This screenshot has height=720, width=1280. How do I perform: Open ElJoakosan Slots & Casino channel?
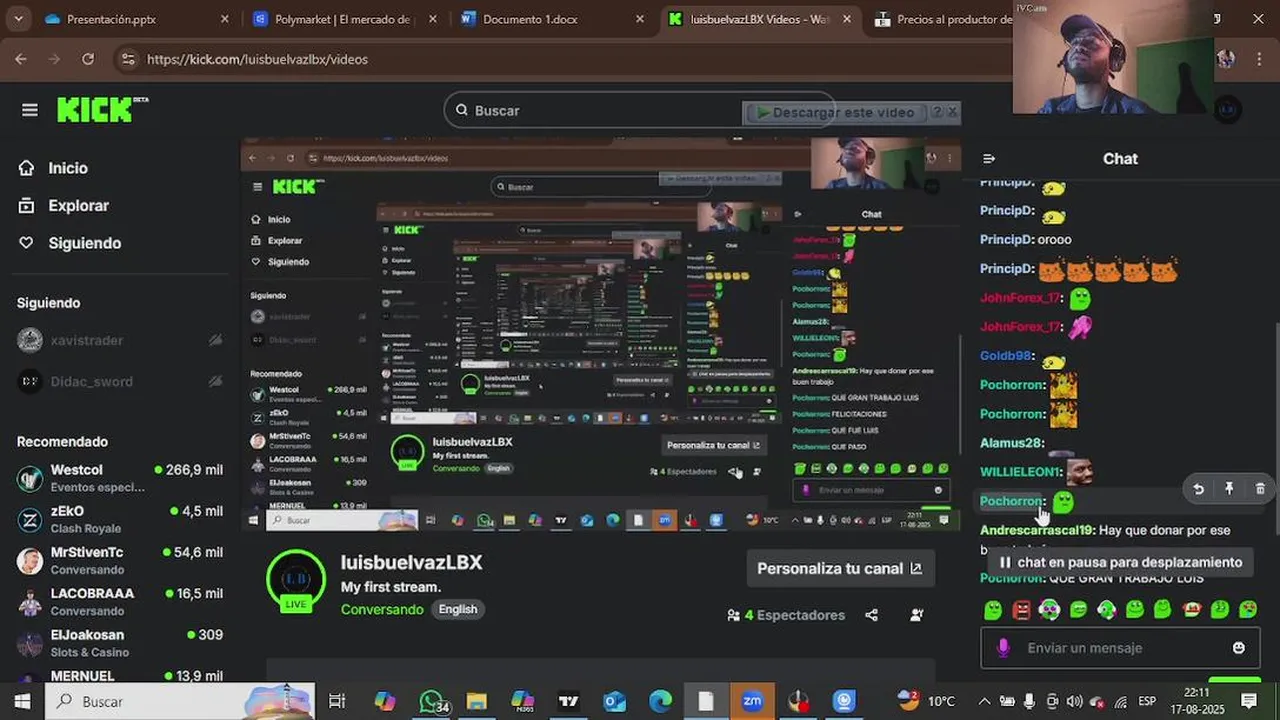click(120, 642)
